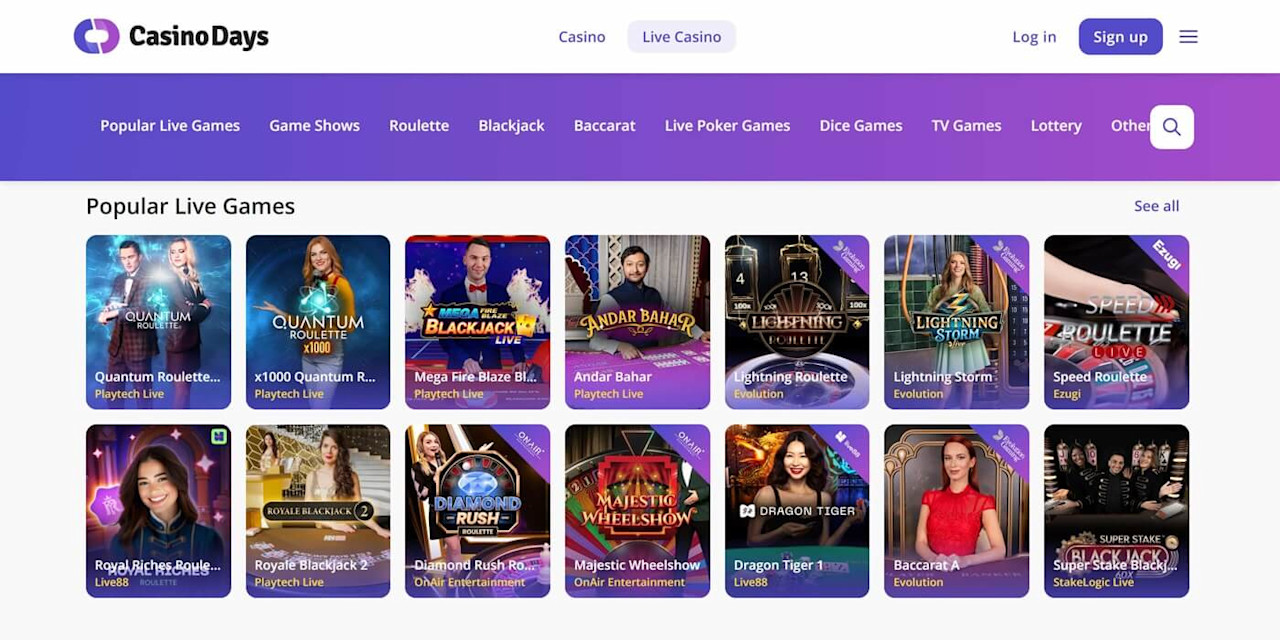Open Royale Blackjack 2 thumbnail
The width and height of the screenshot is (1280, 640).
pos(318,511)
